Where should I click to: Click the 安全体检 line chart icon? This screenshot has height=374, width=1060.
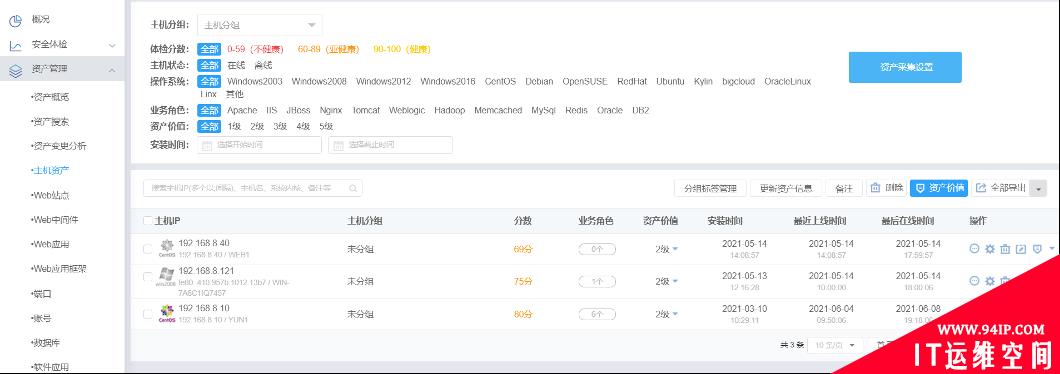(x=15, y=45)
